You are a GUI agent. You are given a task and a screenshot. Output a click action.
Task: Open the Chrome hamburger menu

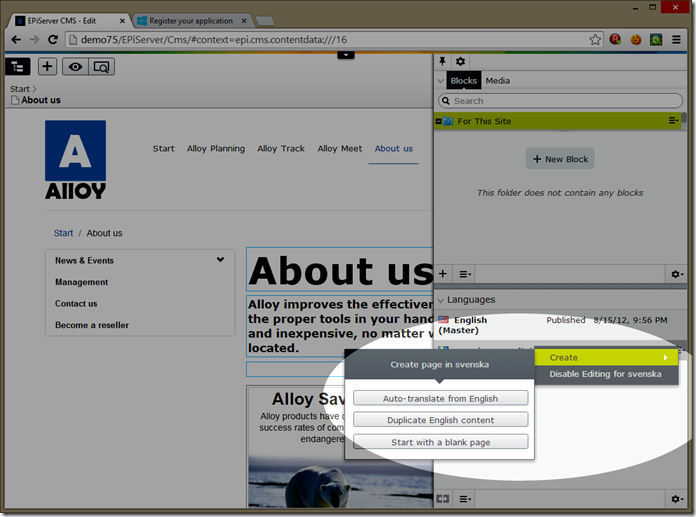tap(677, 40)
